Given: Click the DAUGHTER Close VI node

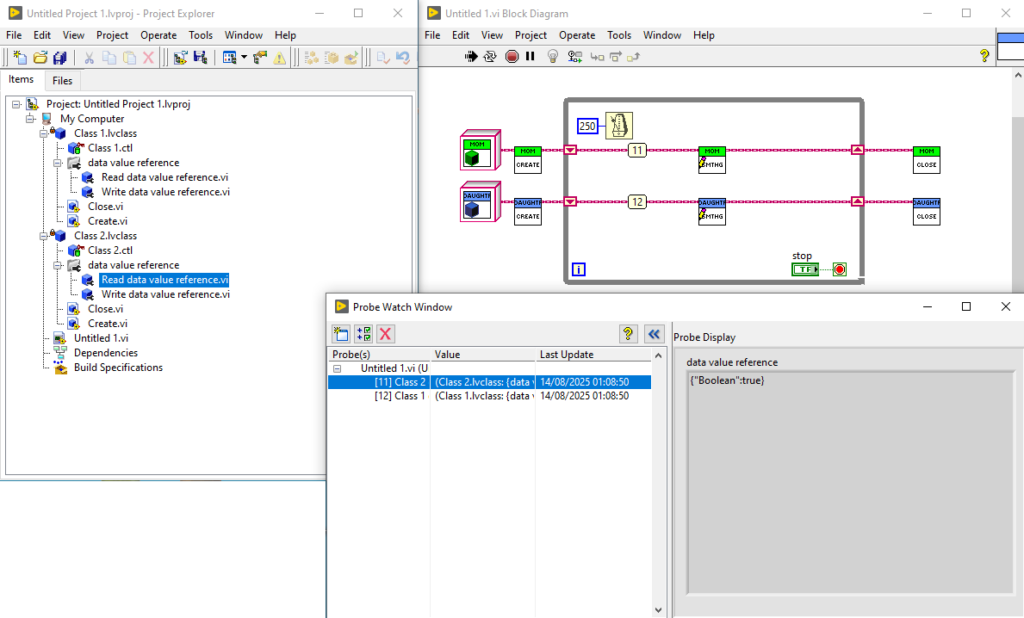Looking at the screenshot, I should (926, 212).
